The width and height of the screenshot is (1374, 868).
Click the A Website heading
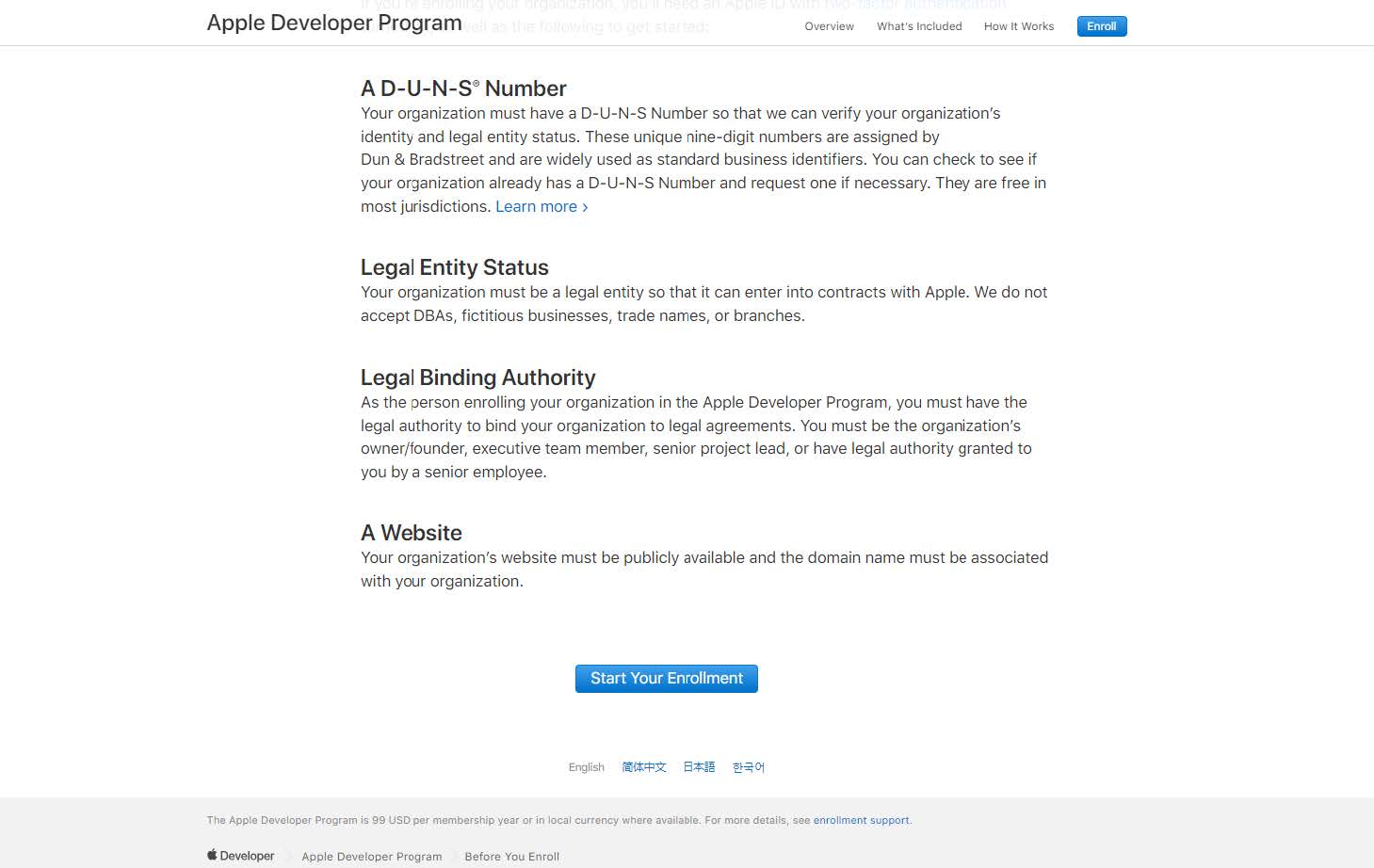[412, 533]
